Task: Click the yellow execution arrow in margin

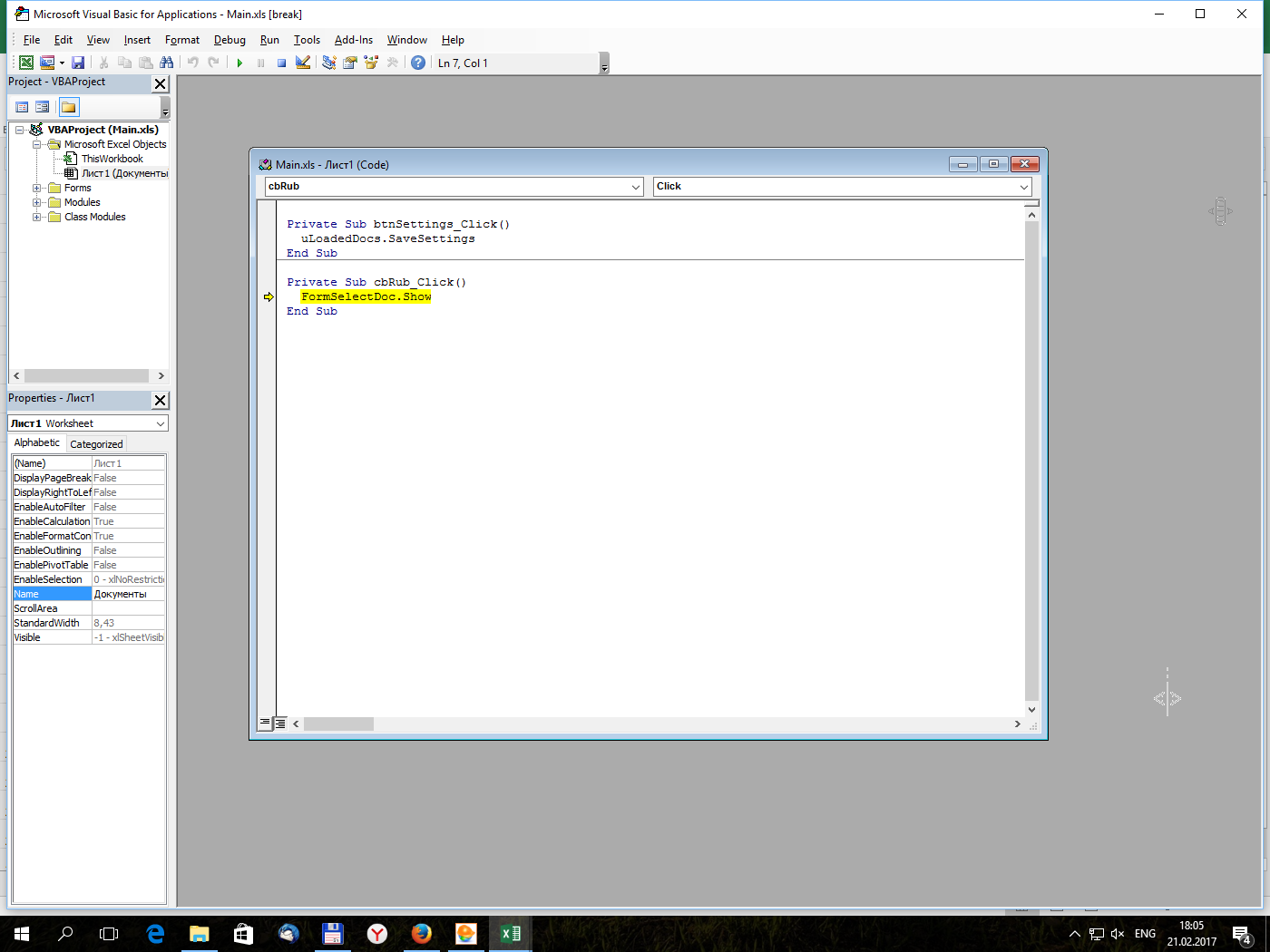Action: point(269,296)
